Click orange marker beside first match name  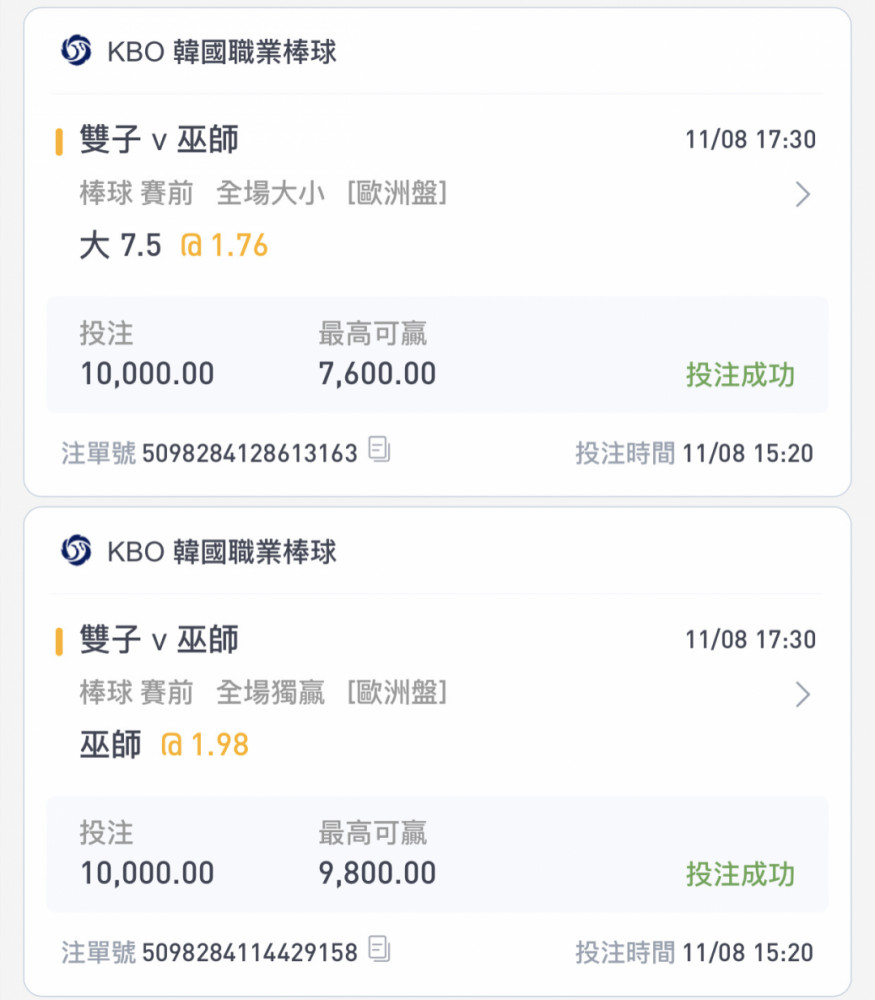tap(59, 142)
